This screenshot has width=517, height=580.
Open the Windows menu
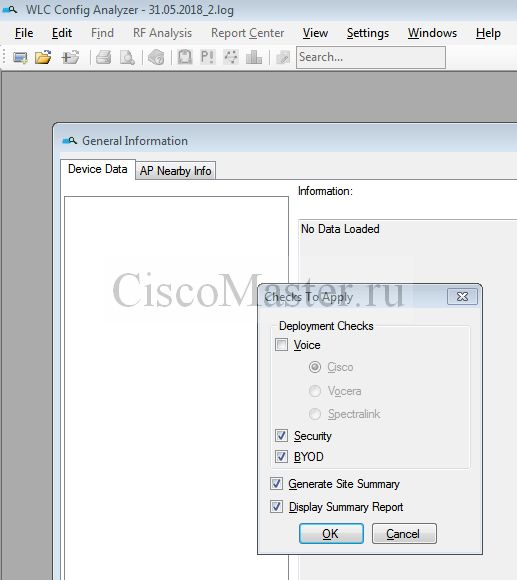coord(432,33)
